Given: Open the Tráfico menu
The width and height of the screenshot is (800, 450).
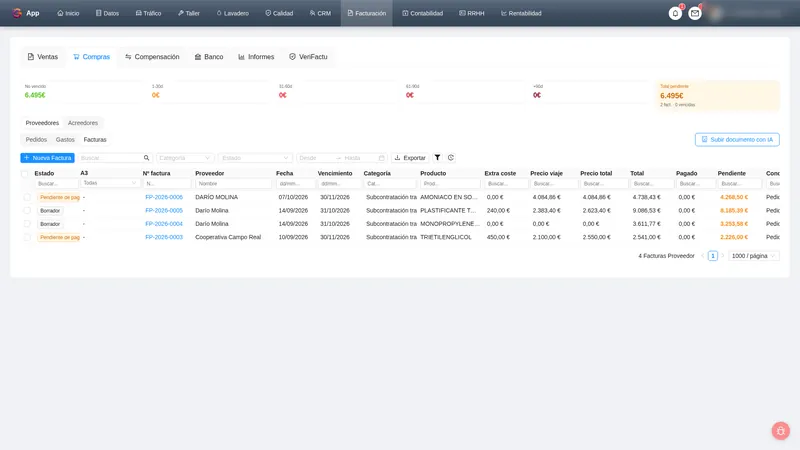Looking at the screenshot, I should 148,13.
